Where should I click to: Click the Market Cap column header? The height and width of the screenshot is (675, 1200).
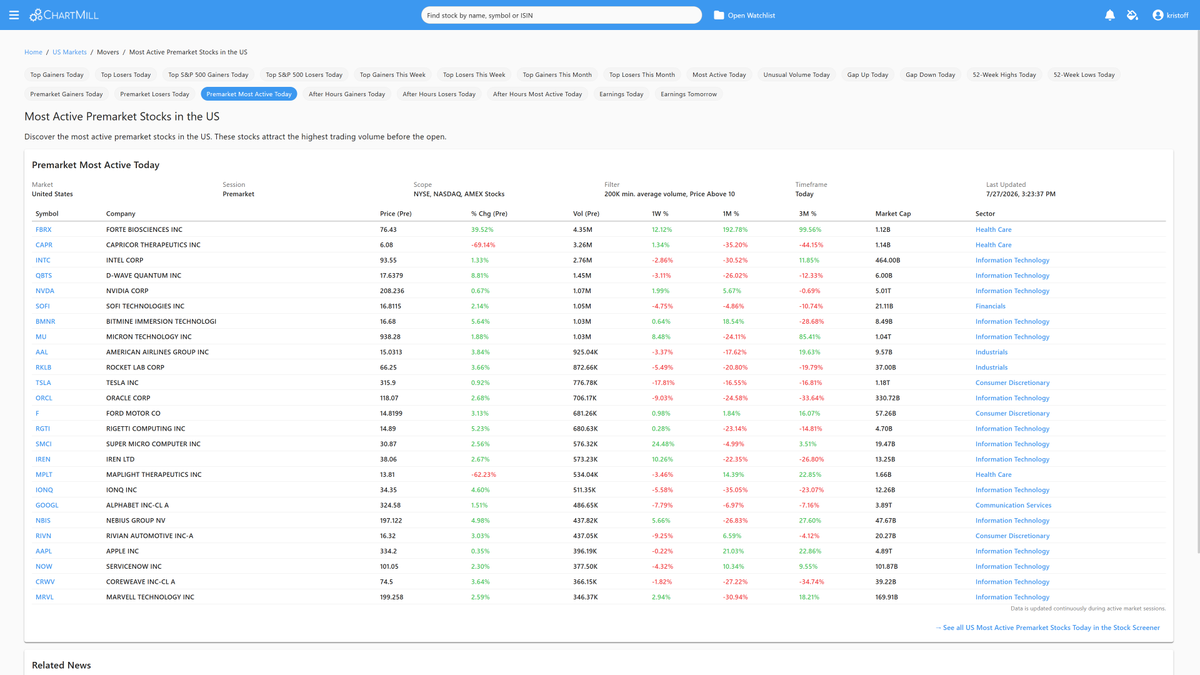coord(893,214)
